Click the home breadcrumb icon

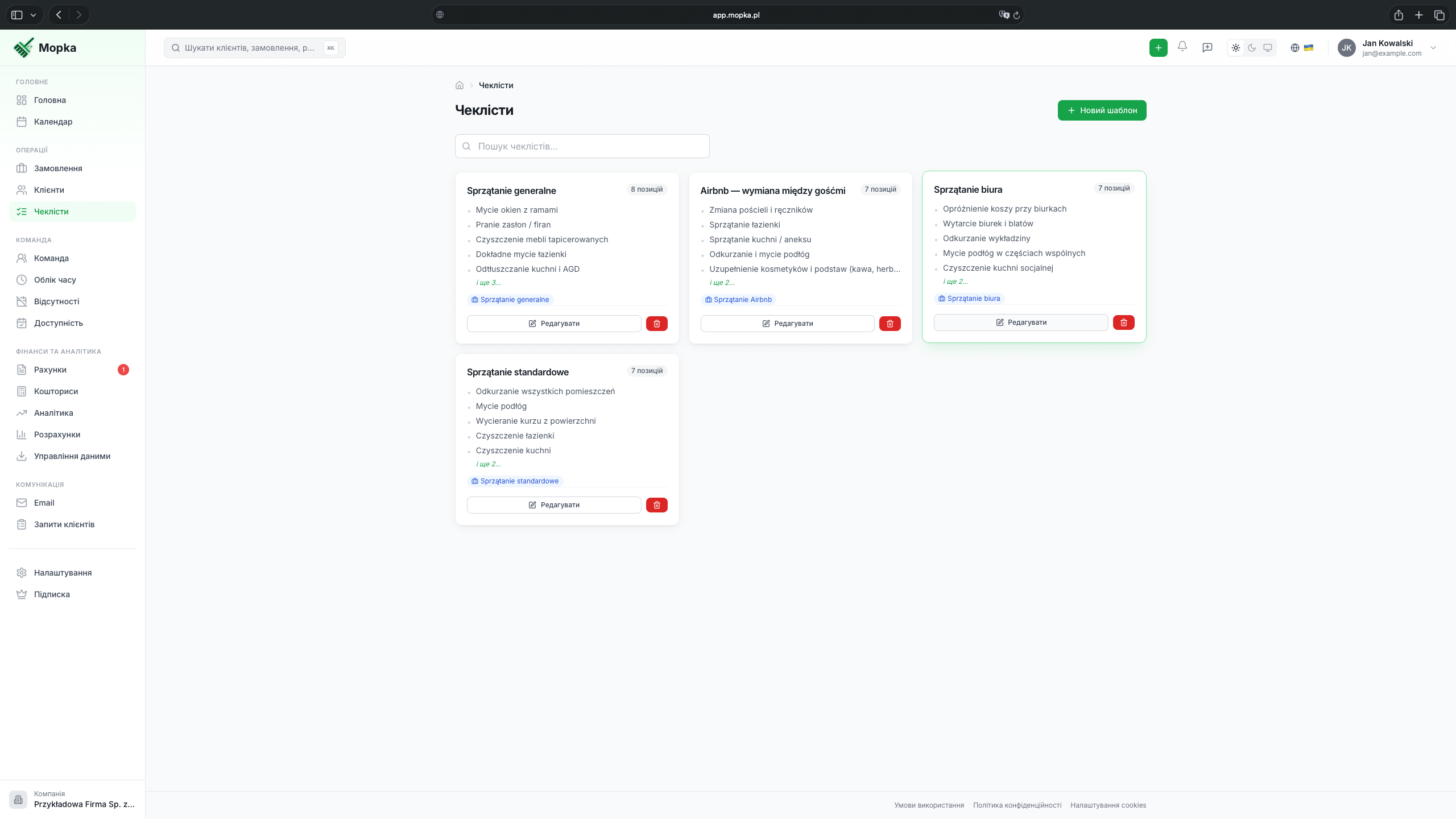pos(460,85)
